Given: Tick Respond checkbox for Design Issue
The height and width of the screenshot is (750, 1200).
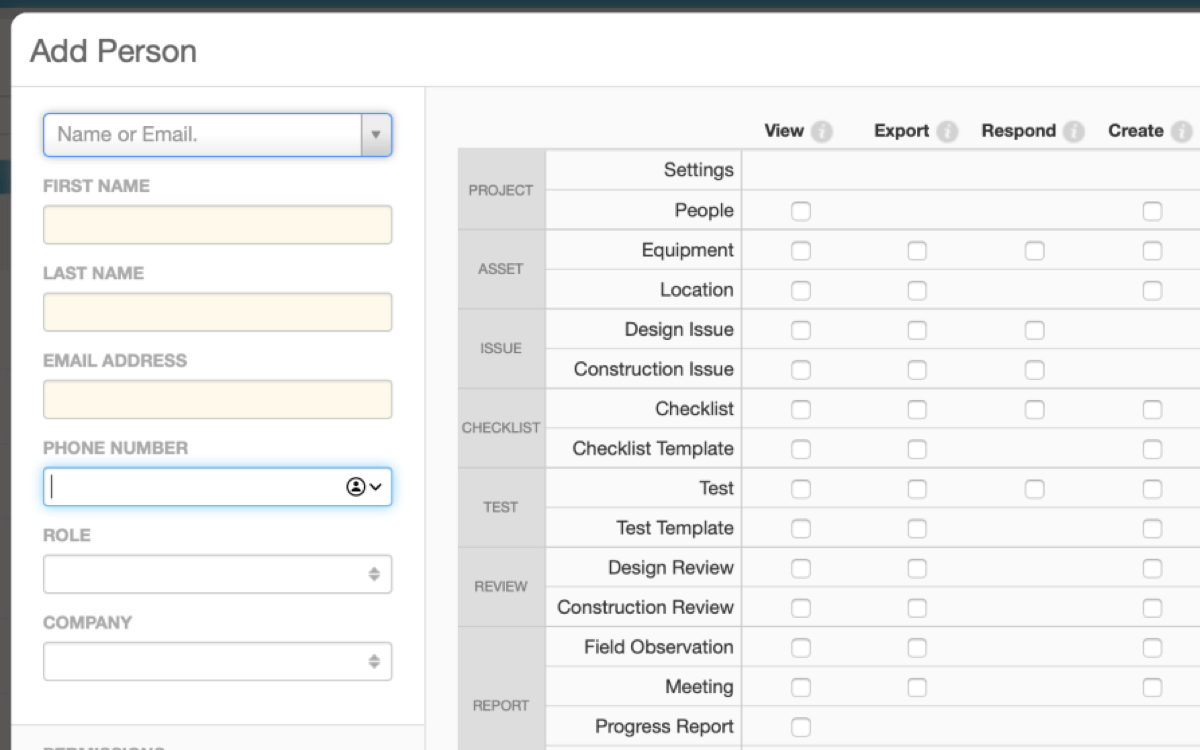Looking at the screenshot, I should [1035, 330].
